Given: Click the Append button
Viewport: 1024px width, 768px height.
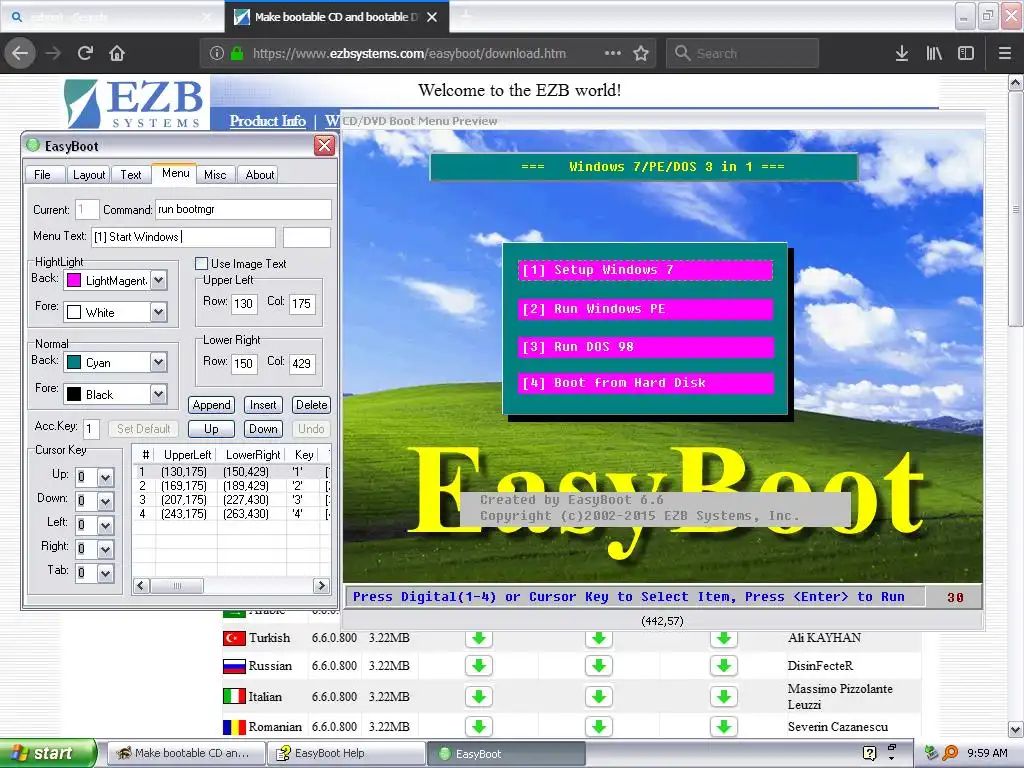Looking at the screenshot, I should pyautogui.click(x=212, y=405).
